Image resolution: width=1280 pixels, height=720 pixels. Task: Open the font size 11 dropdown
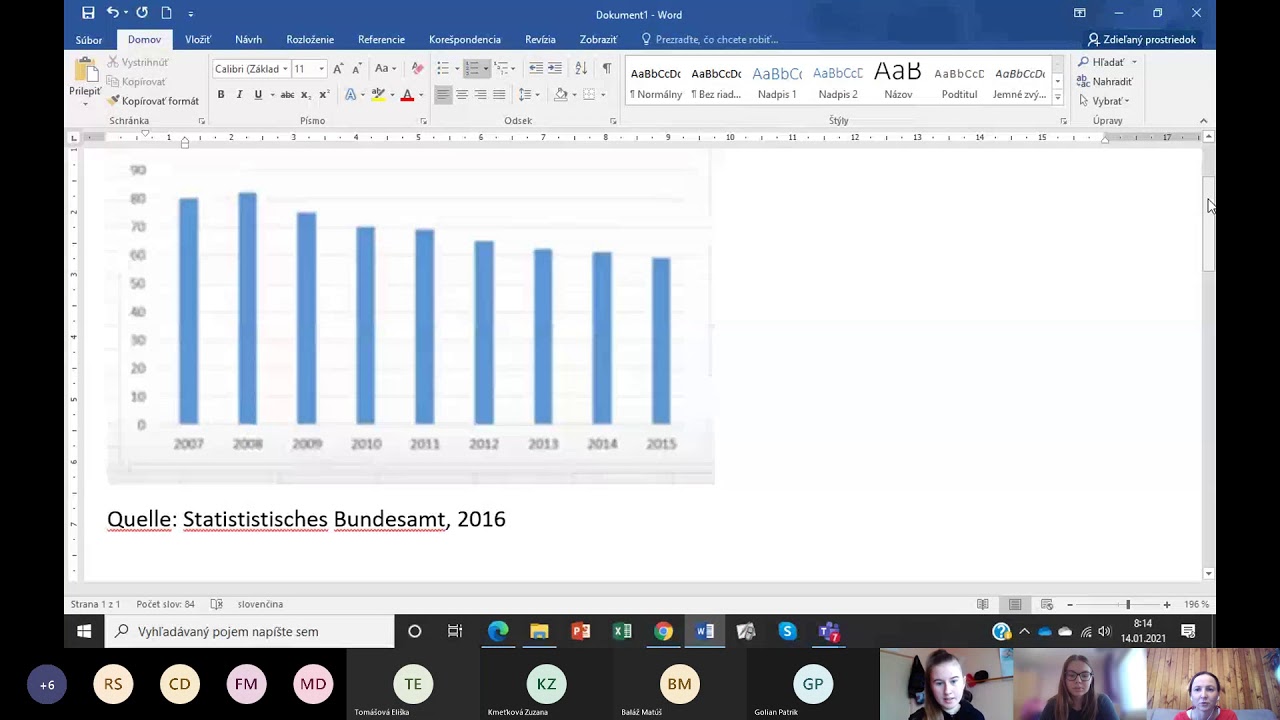[321, 69]
